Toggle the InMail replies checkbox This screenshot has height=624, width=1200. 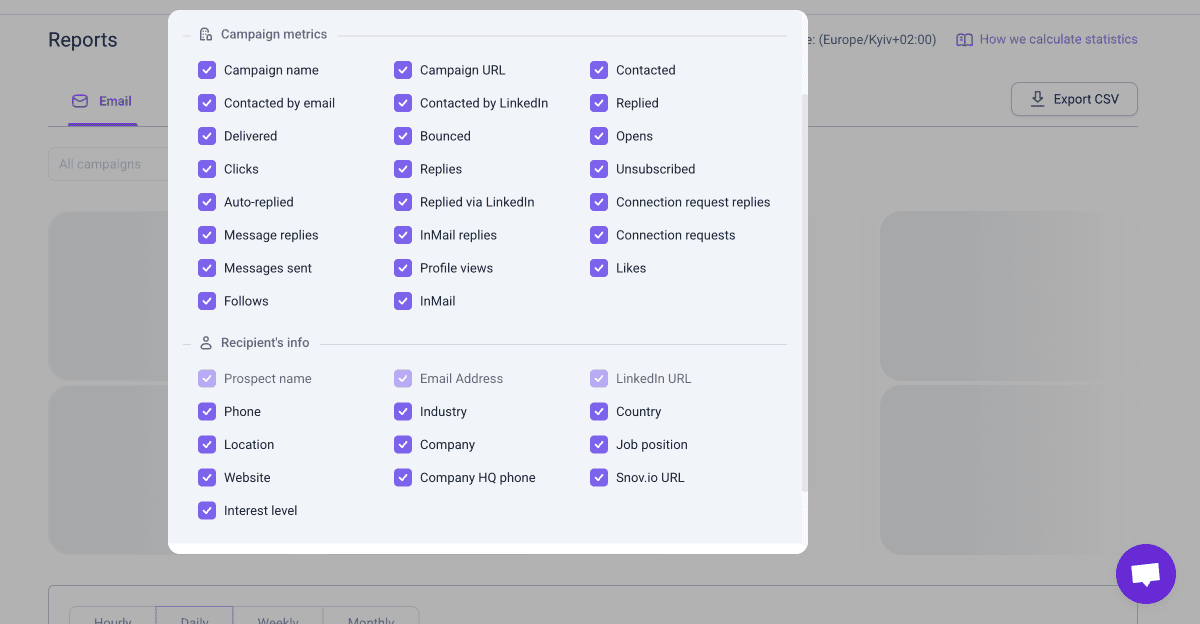403,235
